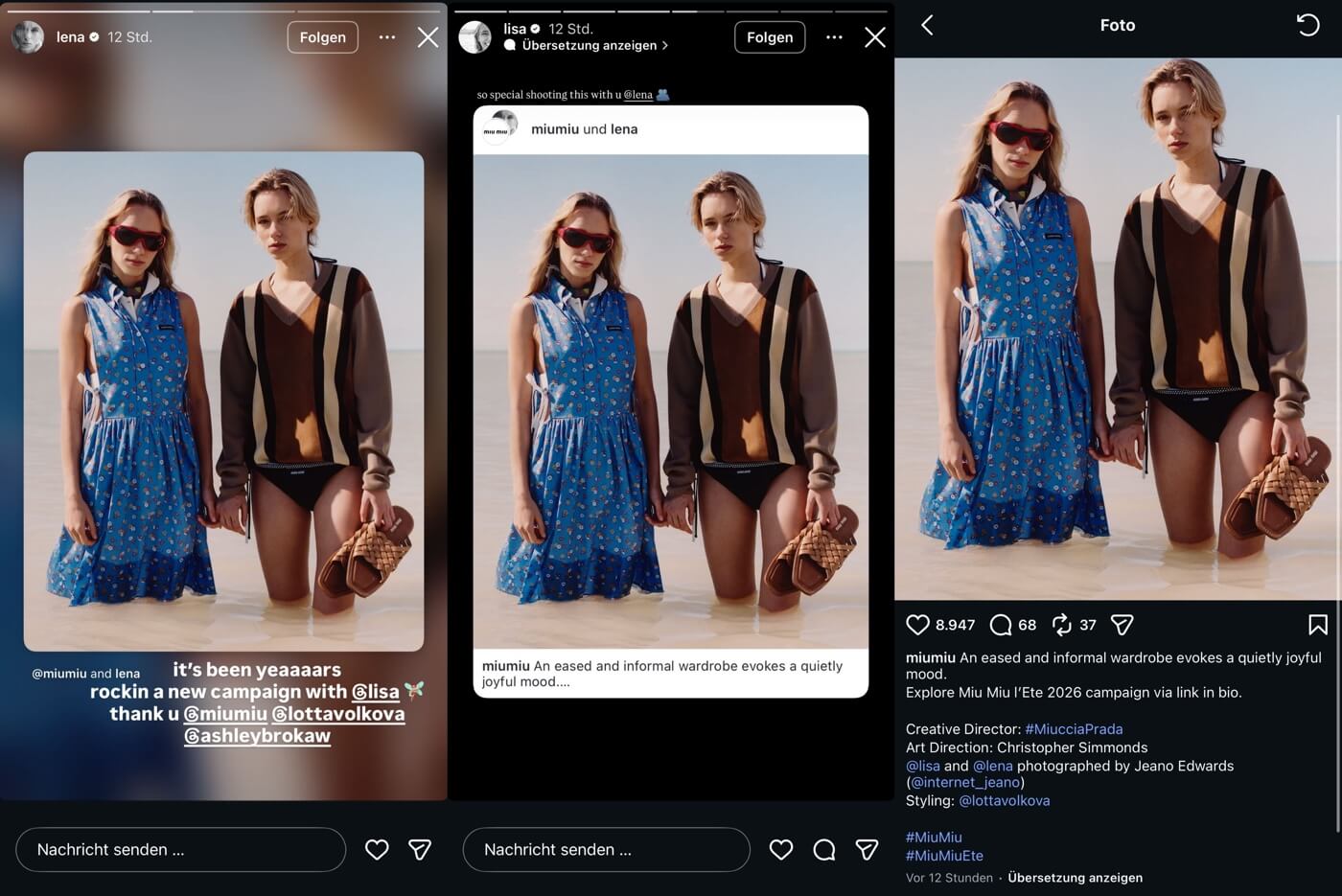Follow lena with the Folgen button

(322, 37)
